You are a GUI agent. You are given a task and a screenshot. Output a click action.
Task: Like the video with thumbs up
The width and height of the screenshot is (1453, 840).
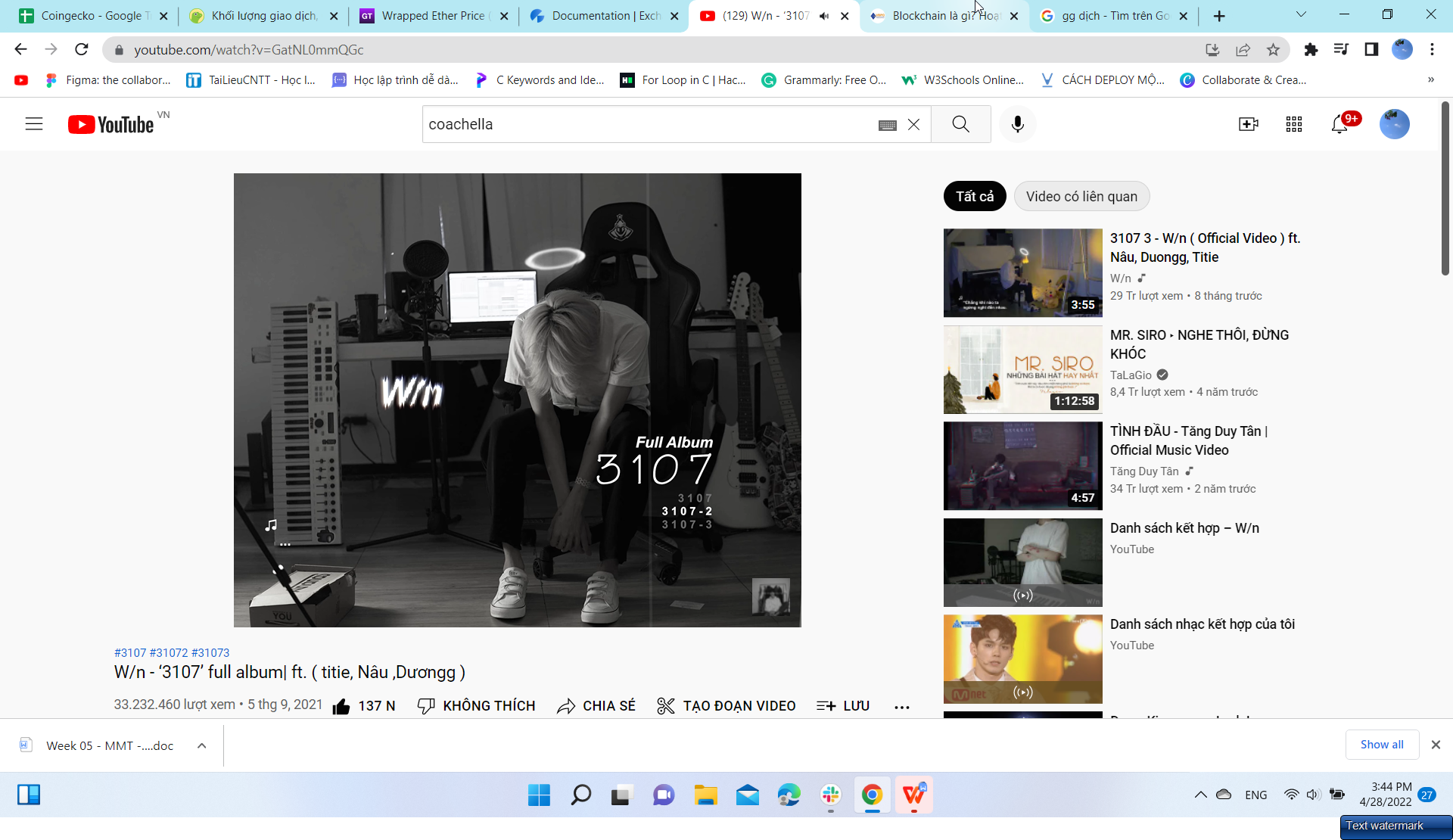(342, 706)
